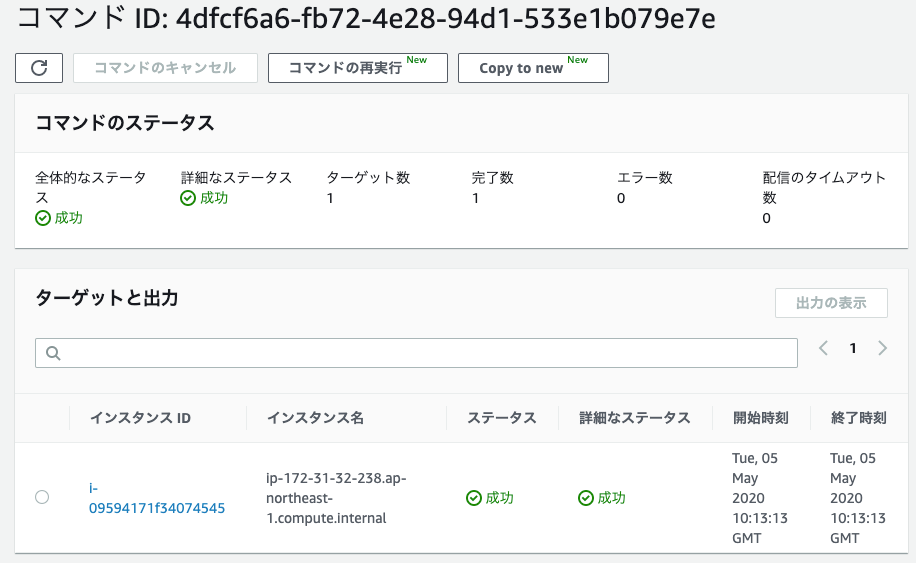This screenshot has height=563, width=916.
Task: Click the コマンドのキャンセル button
Action: [165, 68]
